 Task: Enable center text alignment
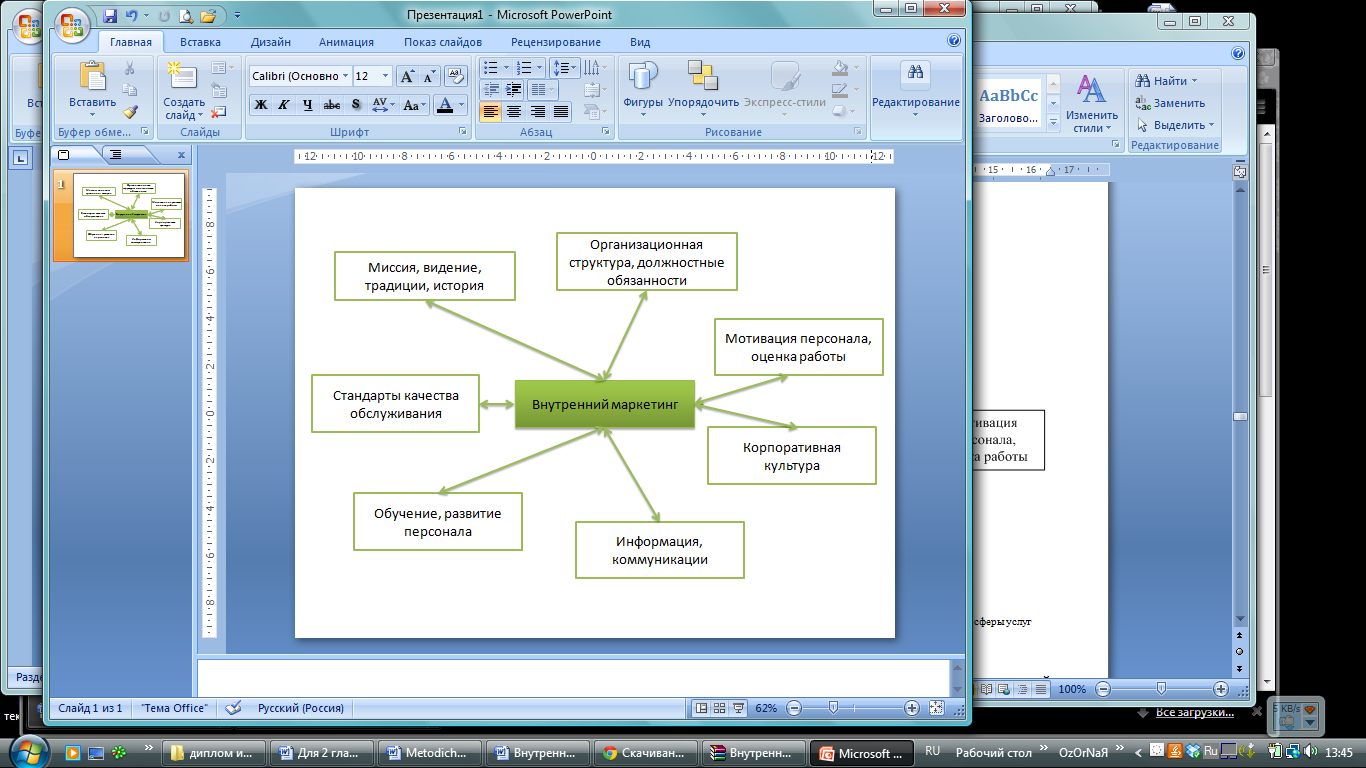point(514,112)
